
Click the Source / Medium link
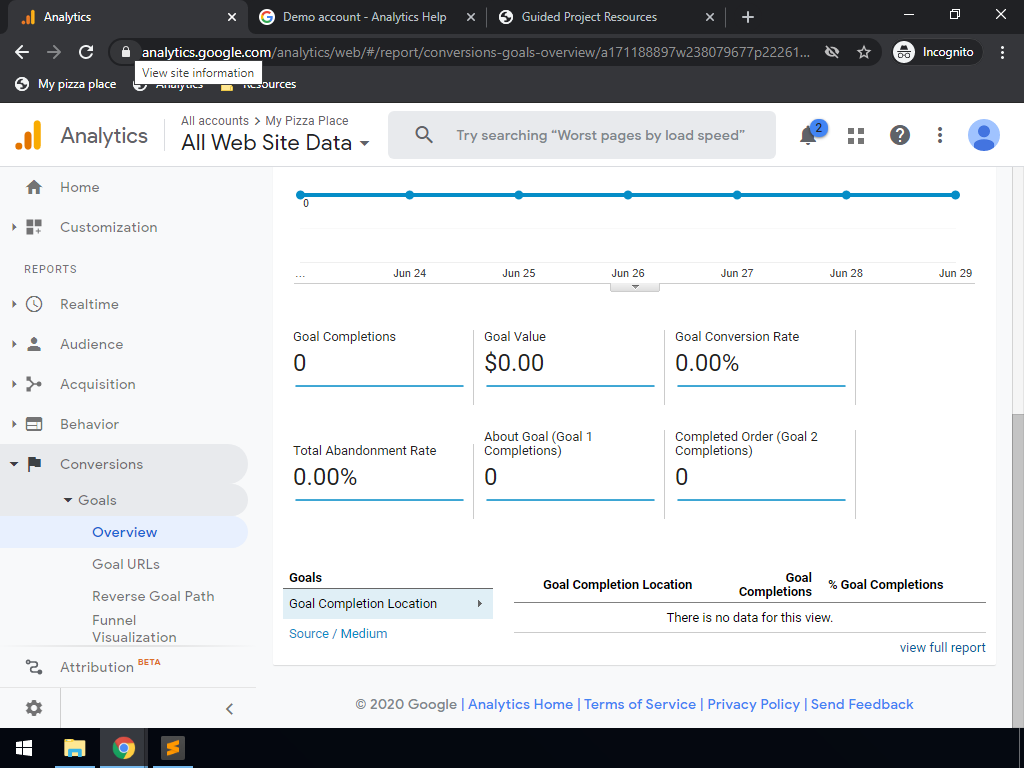click(338, 633)
